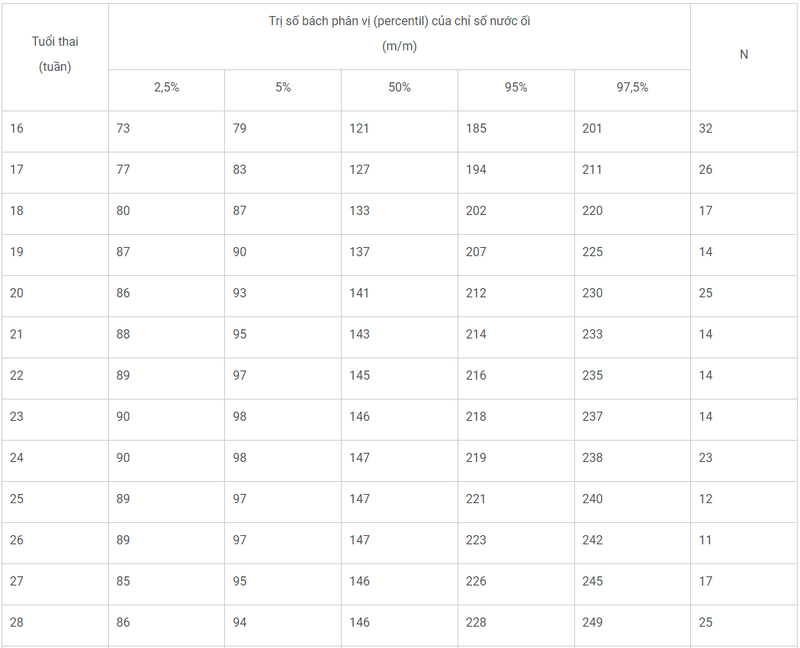Click the value 127 in week 17 row
Screen dimensions: 800x648
360,169
